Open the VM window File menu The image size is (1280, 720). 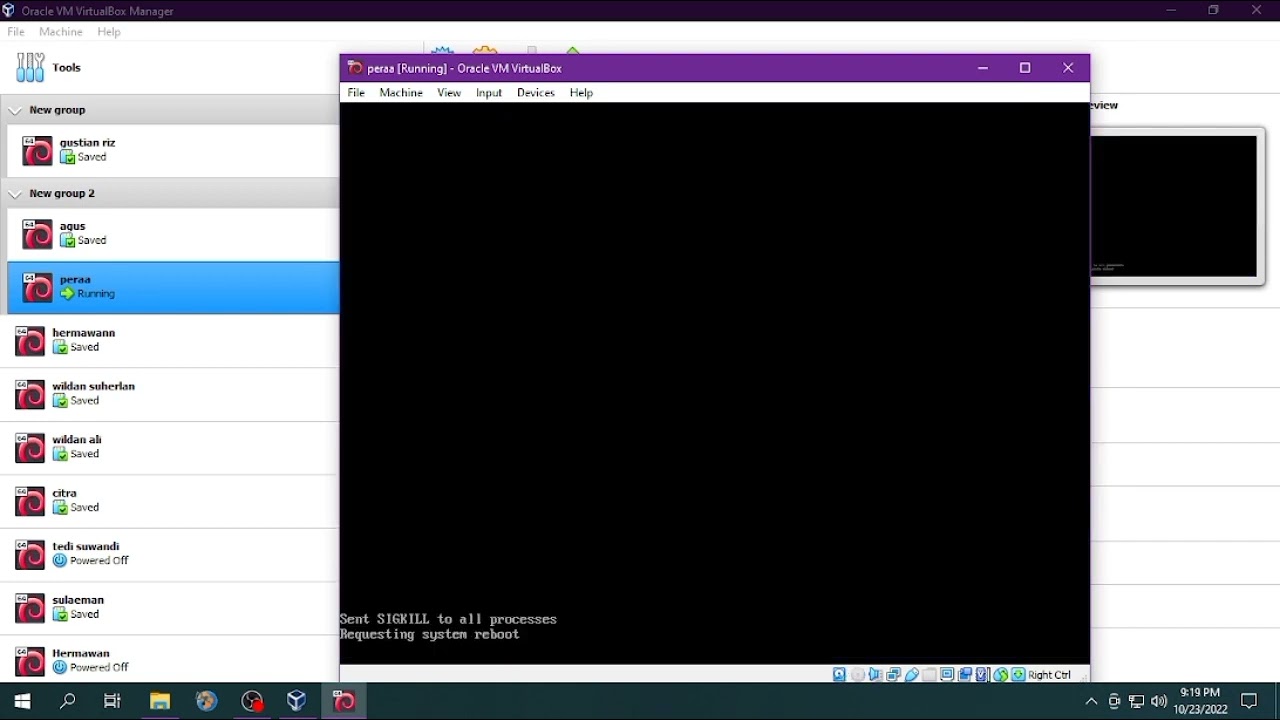[356, 92]
